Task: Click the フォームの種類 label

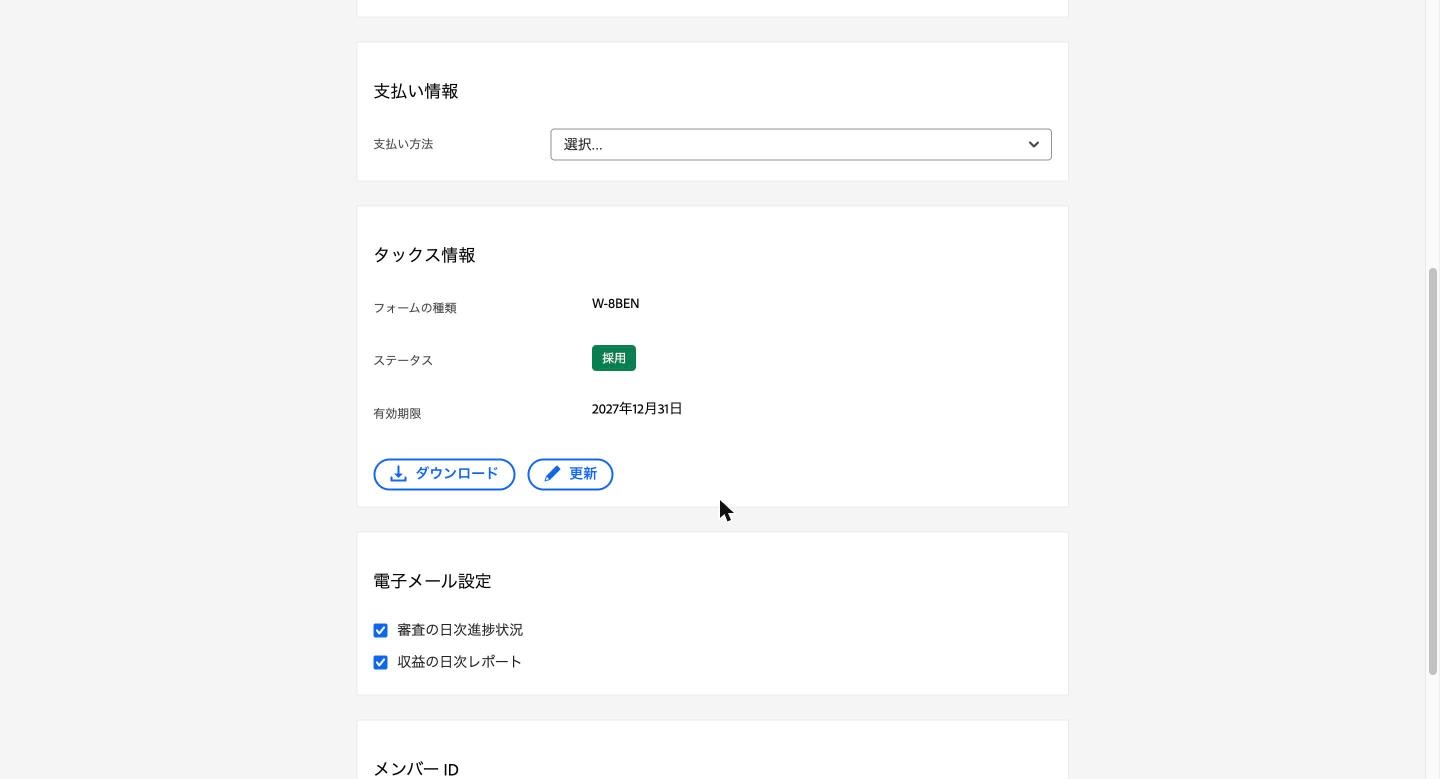Action: 415,308
